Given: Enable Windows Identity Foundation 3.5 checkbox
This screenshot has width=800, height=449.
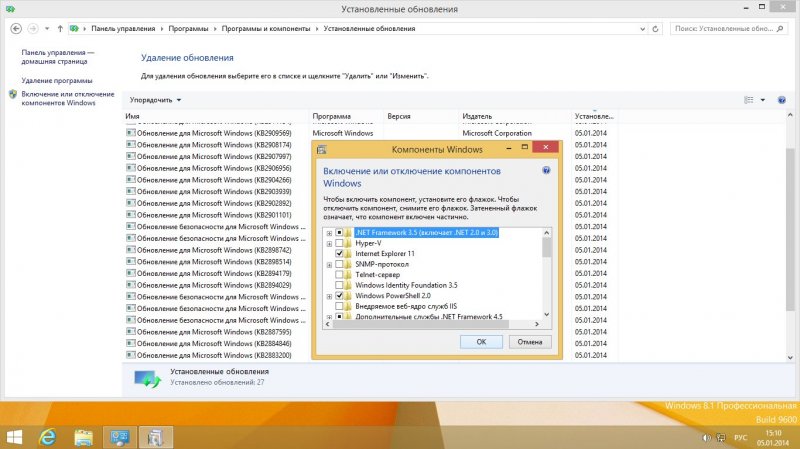Looking at the screenshot, I should coord(339,285).
